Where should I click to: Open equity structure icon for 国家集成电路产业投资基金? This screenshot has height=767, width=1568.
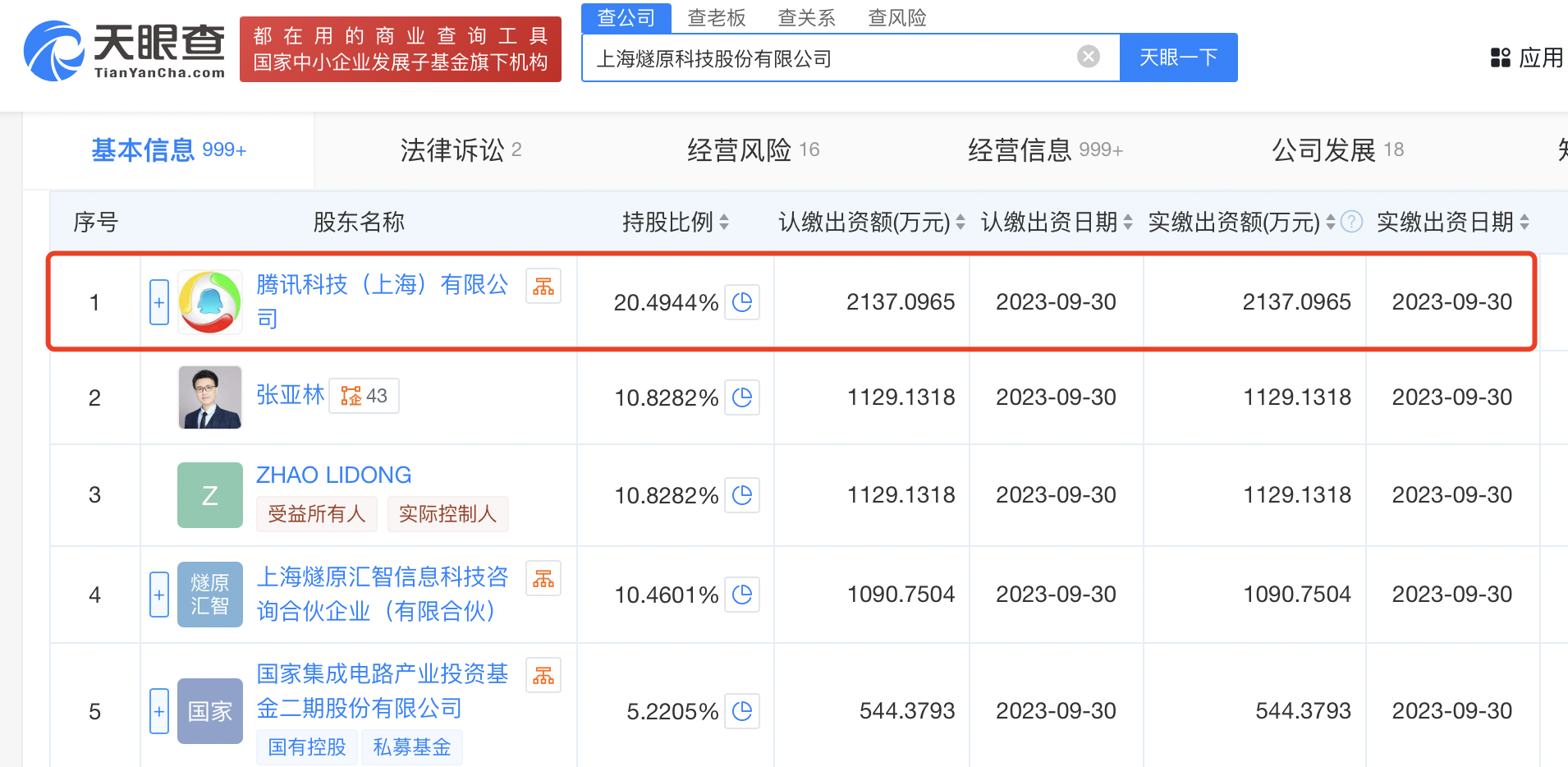click(543, 676)
